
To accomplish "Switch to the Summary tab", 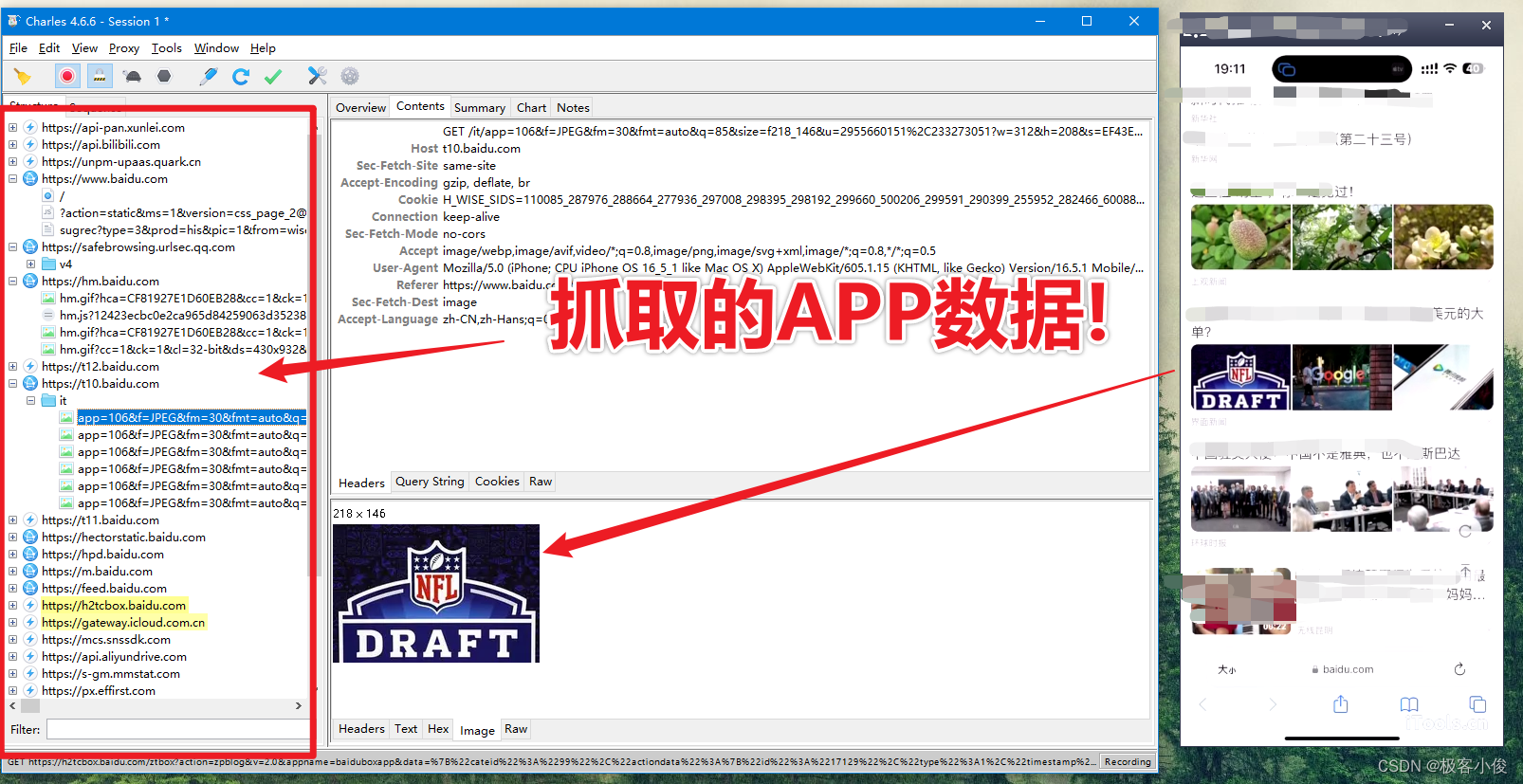I will tap(479, 107).
